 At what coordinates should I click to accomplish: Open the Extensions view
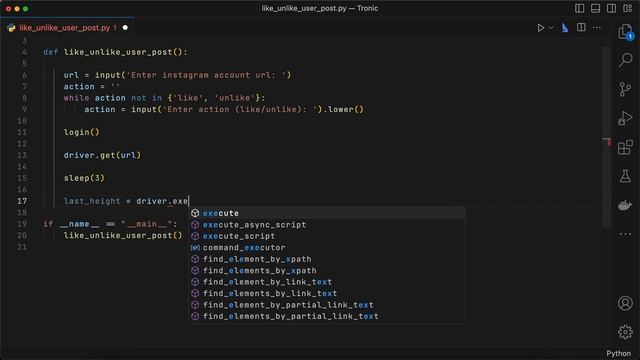[625, 147]
